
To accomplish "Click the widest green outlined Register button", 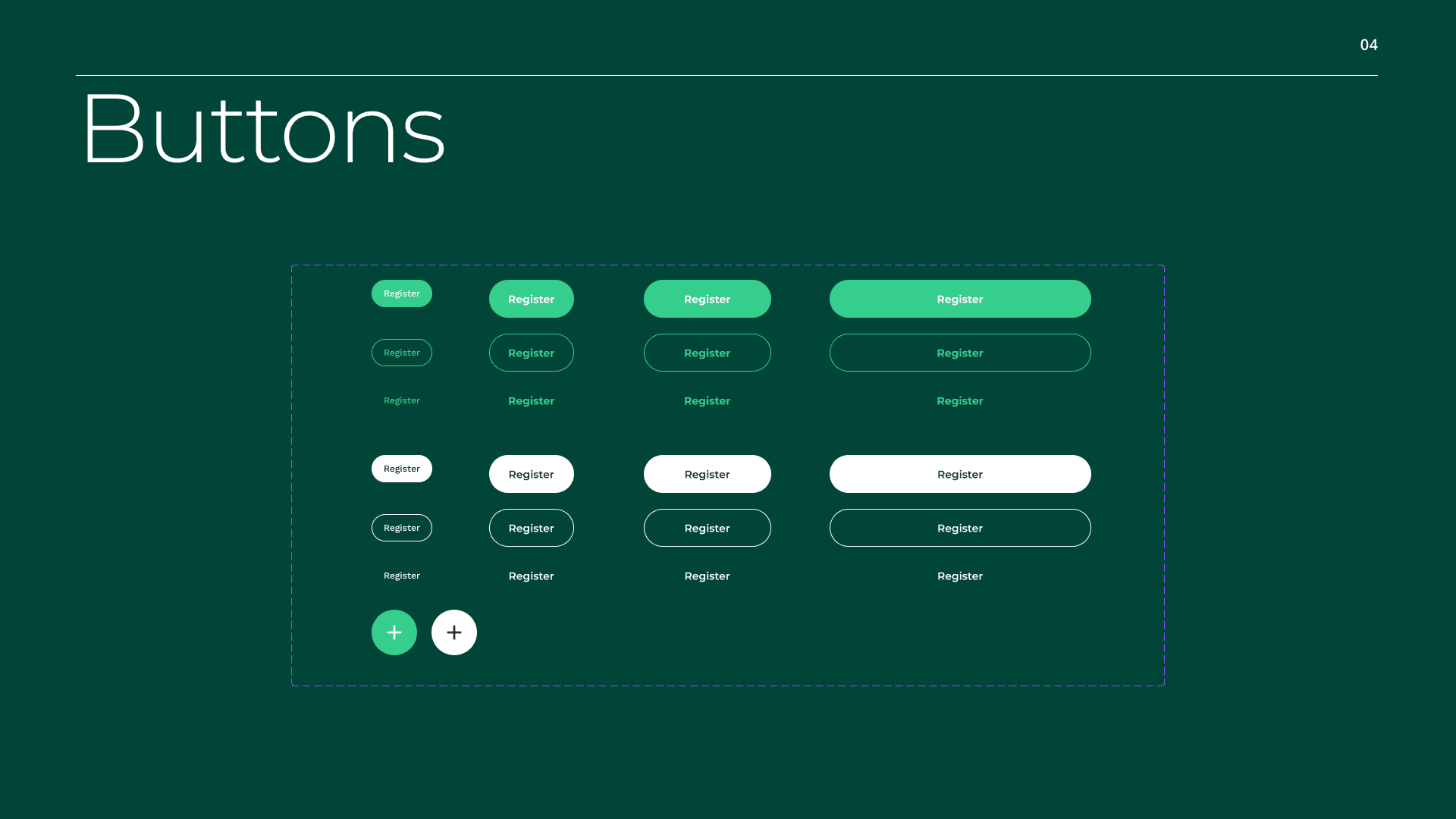I will (960, 353).
